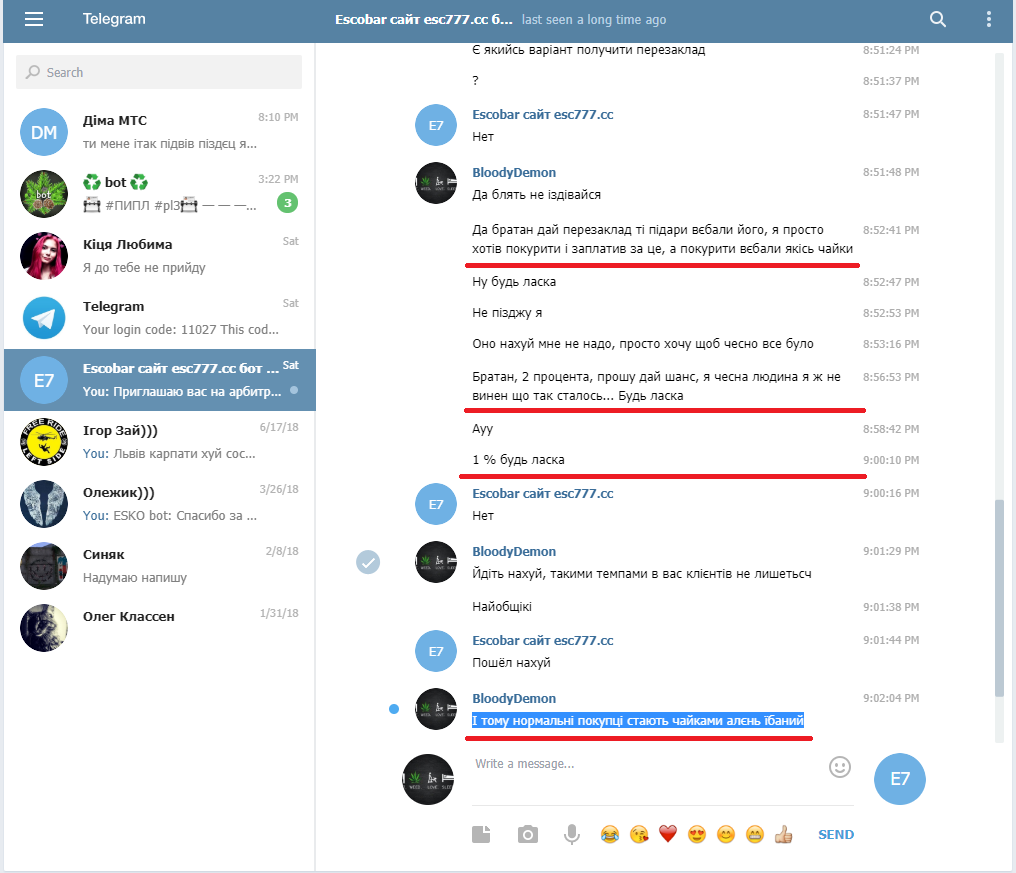Open the Telegram service chat
Screen dimensions: 1016x873
click(160, 317)
